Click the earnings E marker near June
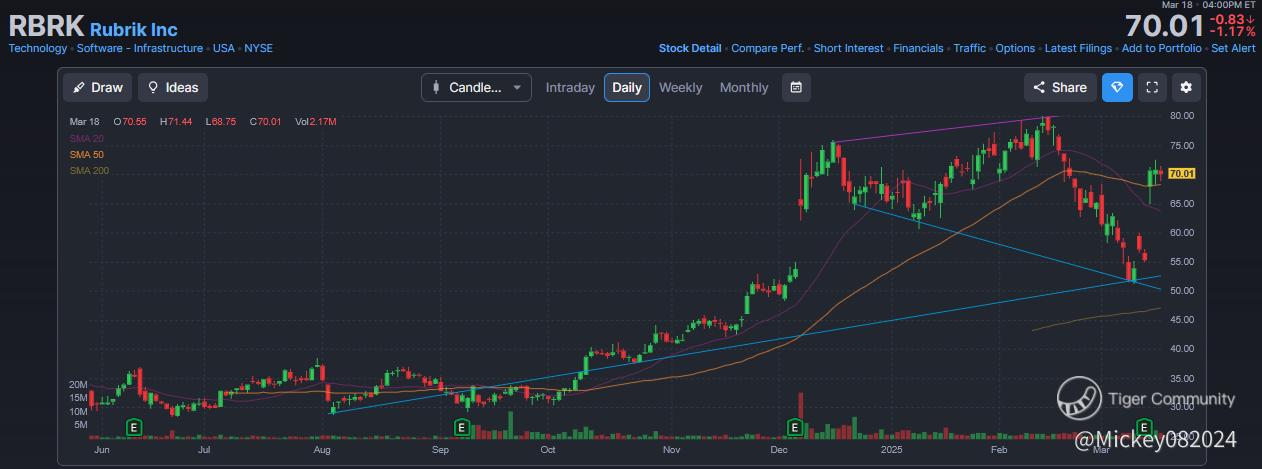The image size is (1262, 469). click(x=134, y=427)
